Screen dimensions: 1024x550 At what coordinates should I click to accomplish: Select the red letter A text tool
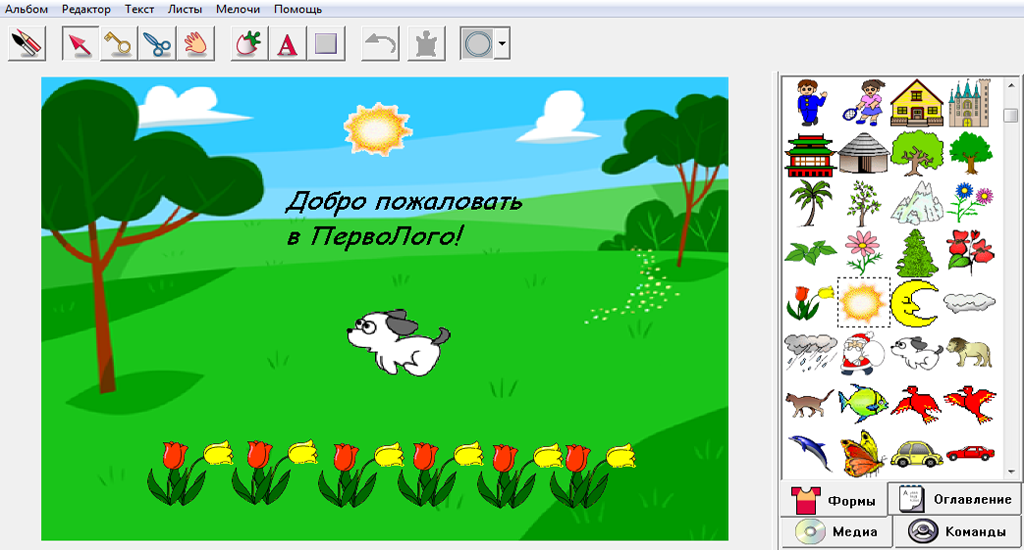(x=287, y=44)
